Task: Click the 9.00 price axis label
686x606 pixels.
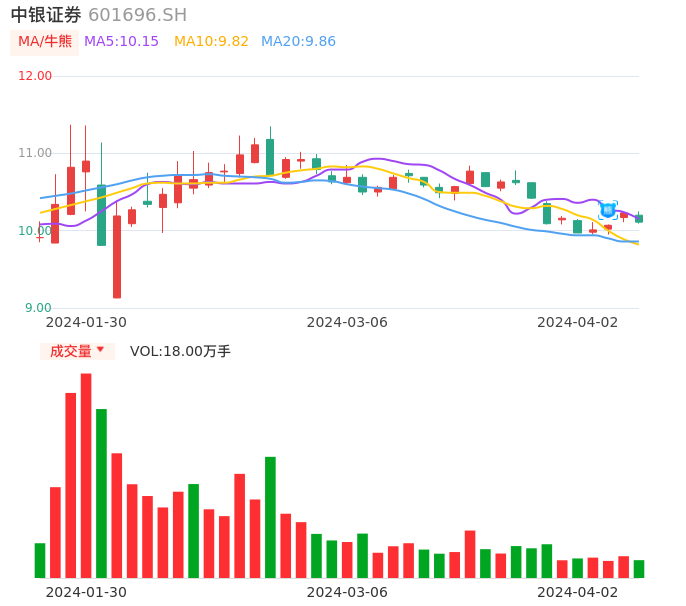Action: (x=38, y=308)
